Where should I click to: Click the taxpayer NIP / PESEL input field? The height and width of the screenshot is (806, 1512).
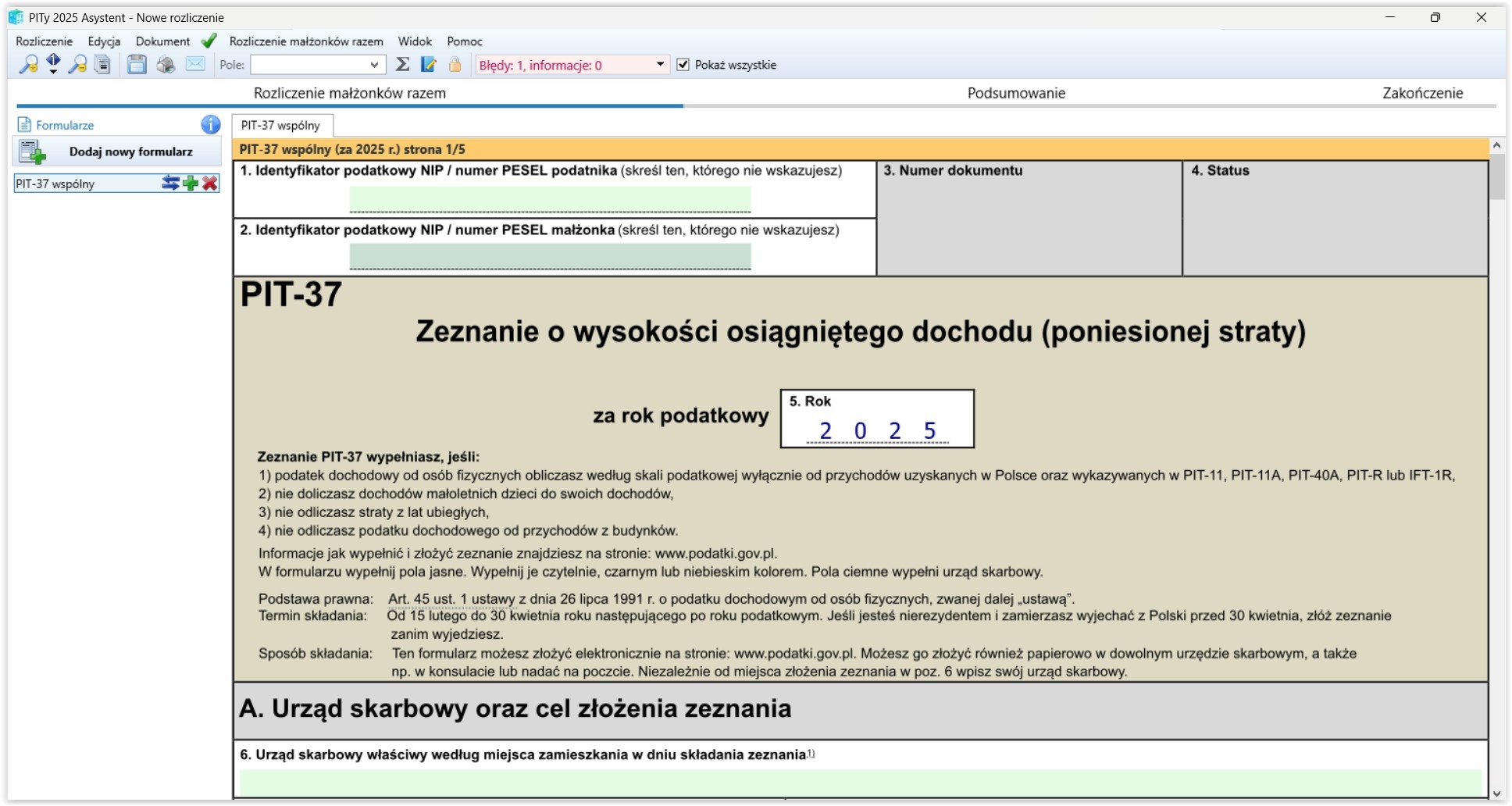pos(550,199)
